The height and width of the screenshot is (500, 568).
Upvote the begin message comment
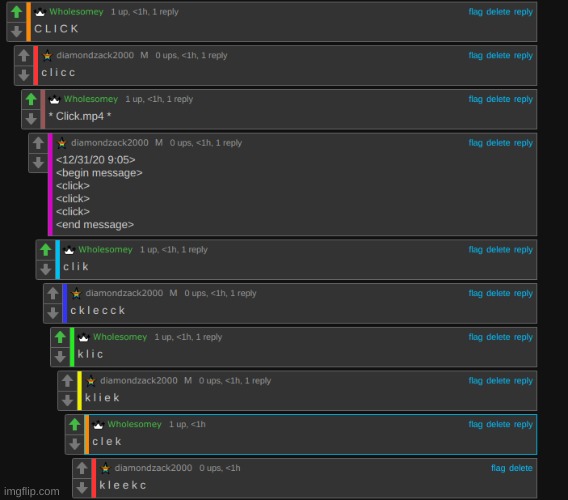(x=38, y=143)
